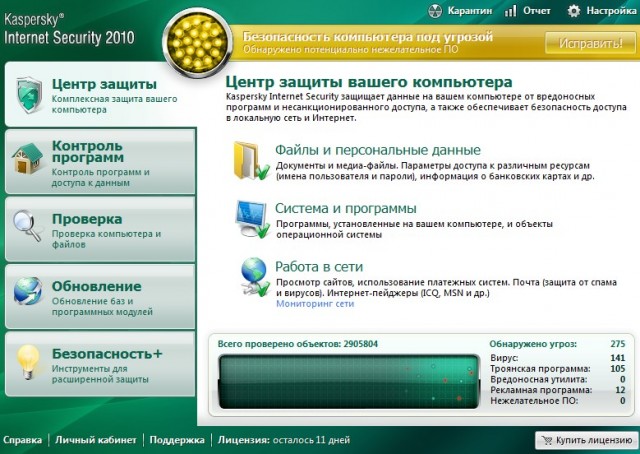The height and width of the screenshot is (454, 640).
Task: Select the Обновление globe icon
Action: click(27, 292)
